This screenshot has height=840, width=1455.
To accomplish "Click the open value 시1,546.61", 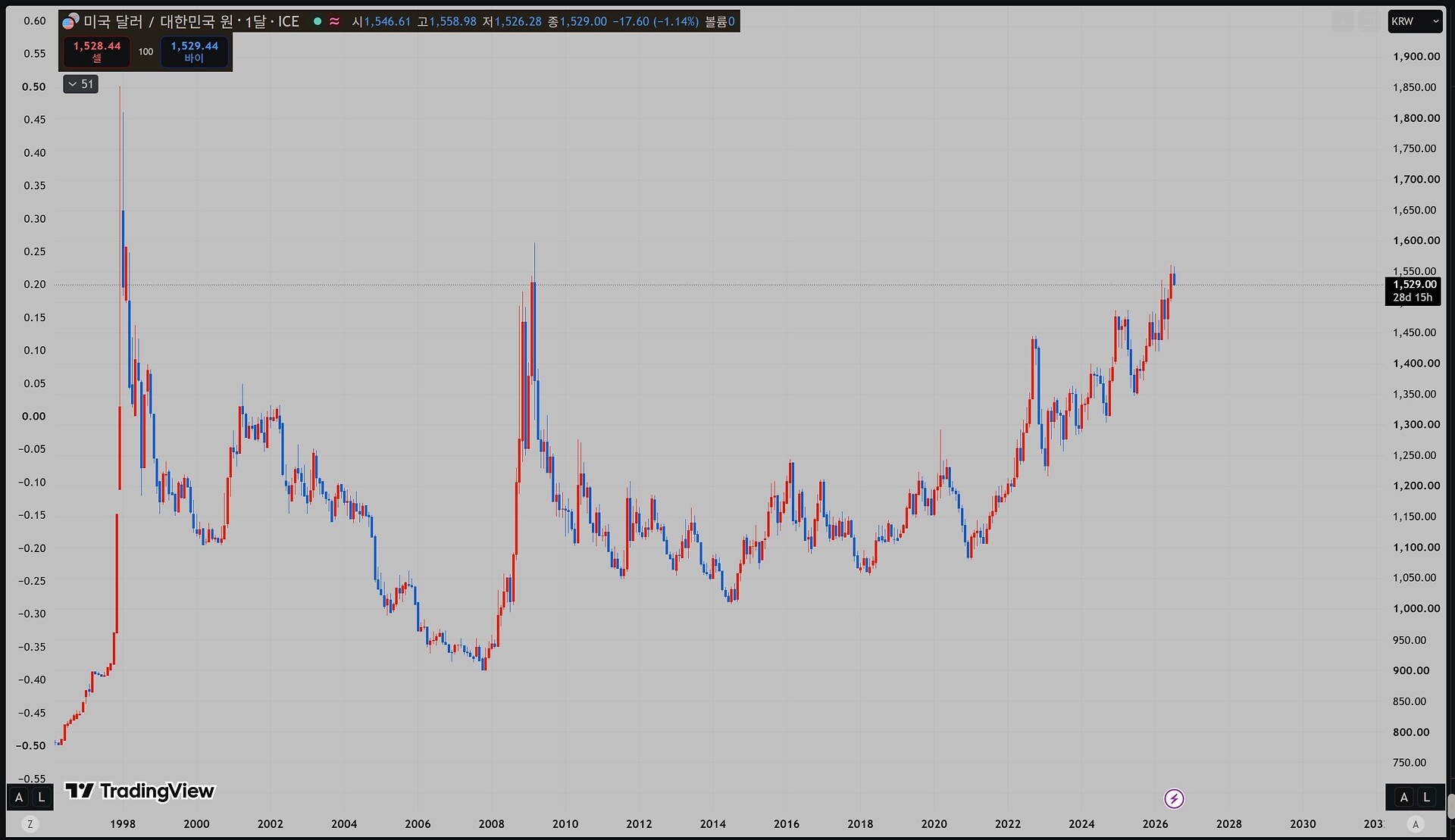I will (x=381, y=21).
